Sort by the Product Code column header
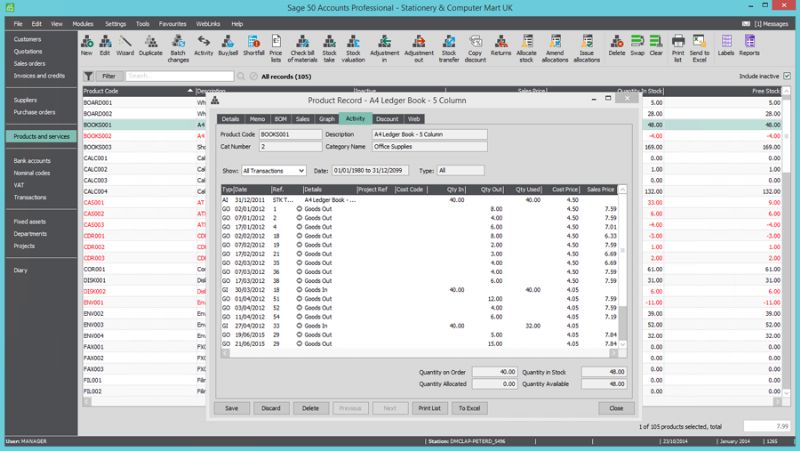Screen dimensions: 800x451 point(138,91)
